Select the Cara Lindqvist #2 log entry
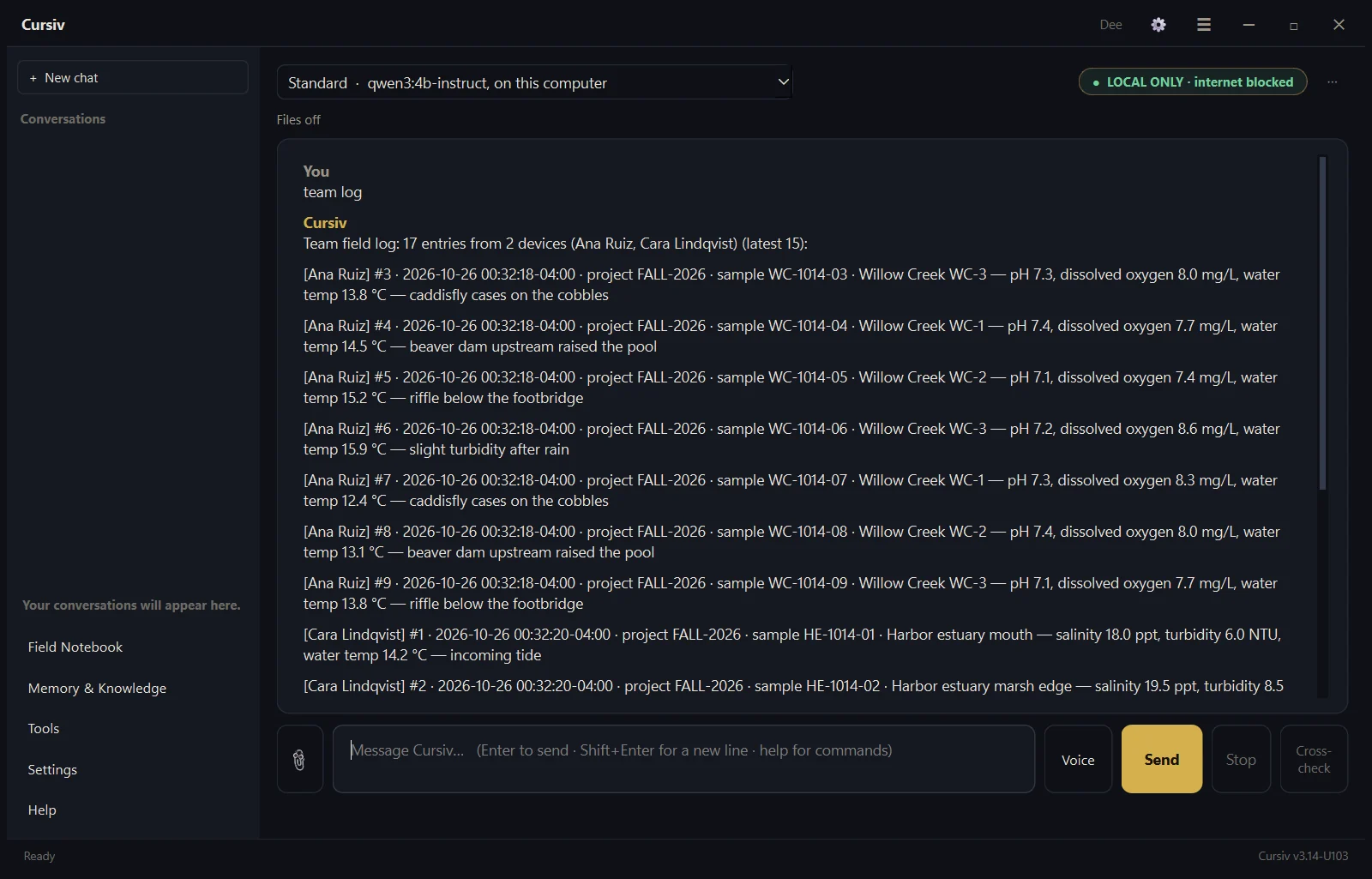The width and height of the screenshot is (1372, 879). (x=793, y=686)
